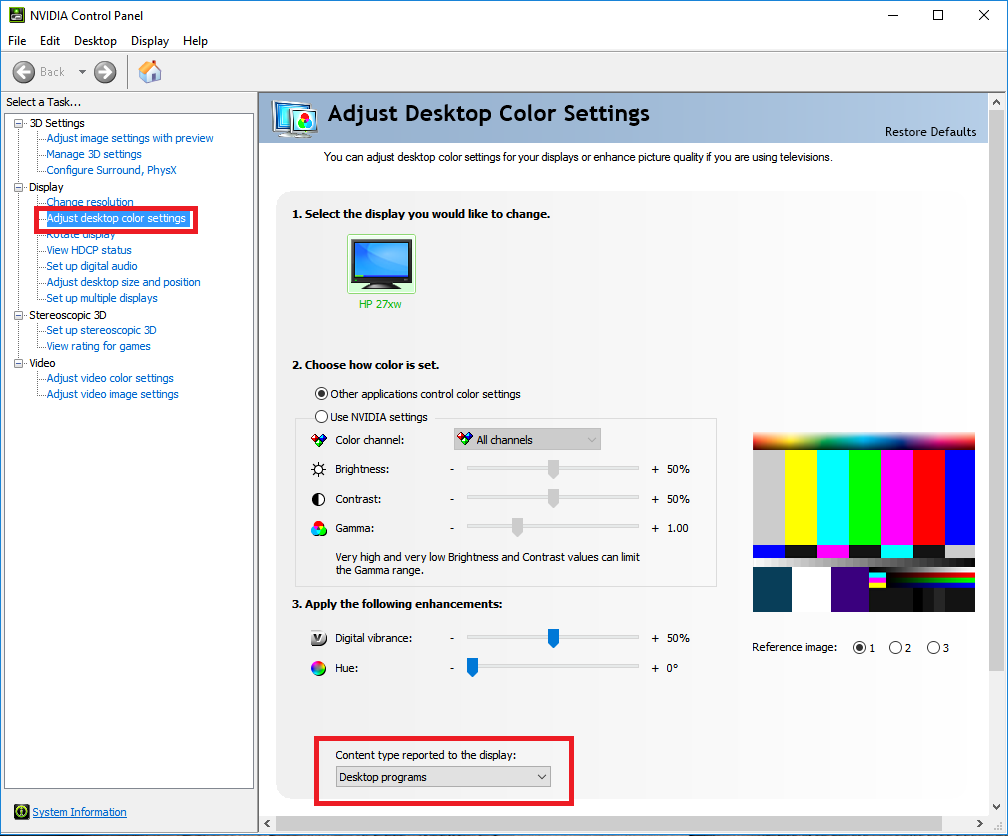Open Manage 3D settings
Viewport: 1008px width, 836px height.
coord(94,154)
